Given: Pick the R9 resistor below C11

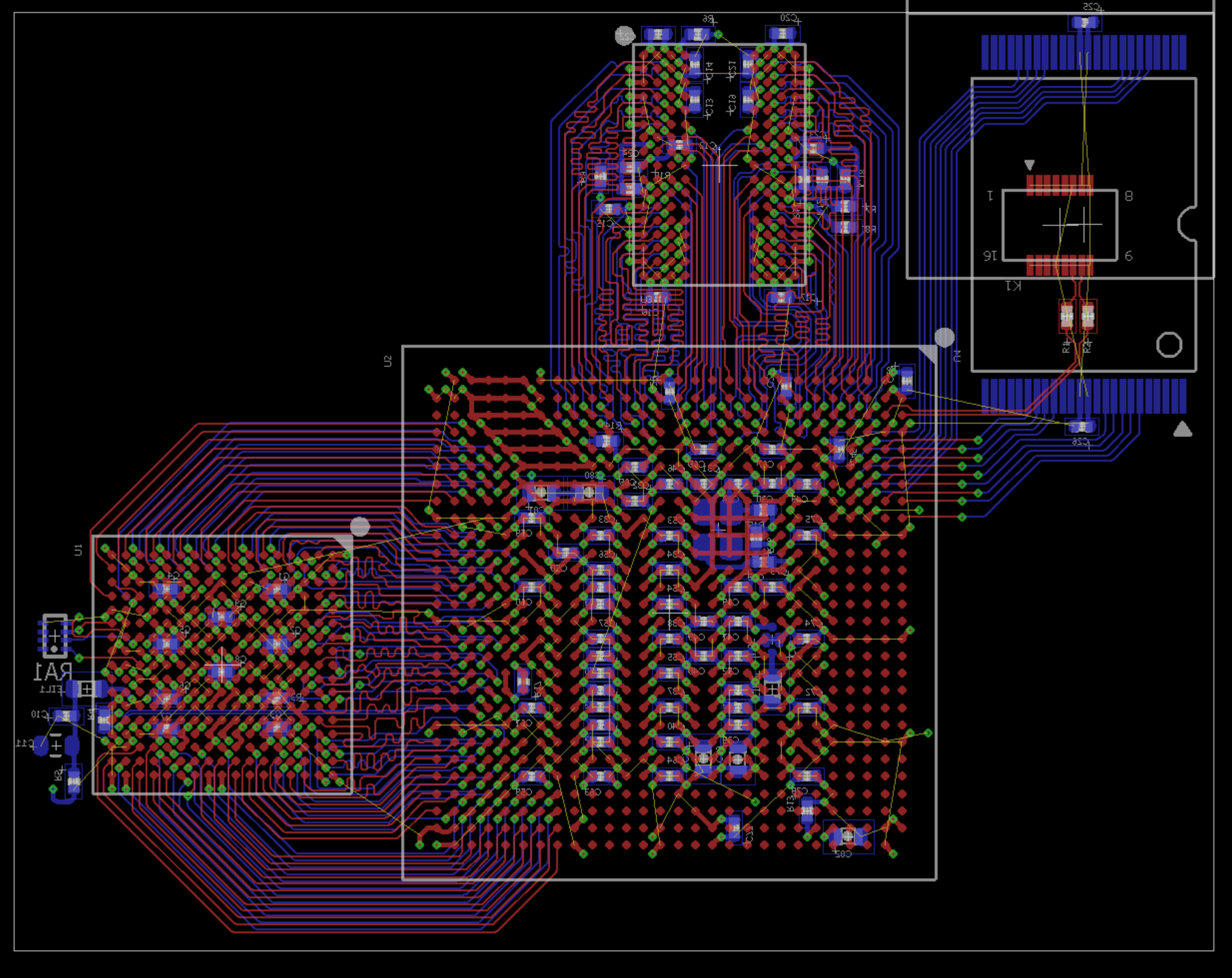Looking at the screenshot, I should coord(73,781).
